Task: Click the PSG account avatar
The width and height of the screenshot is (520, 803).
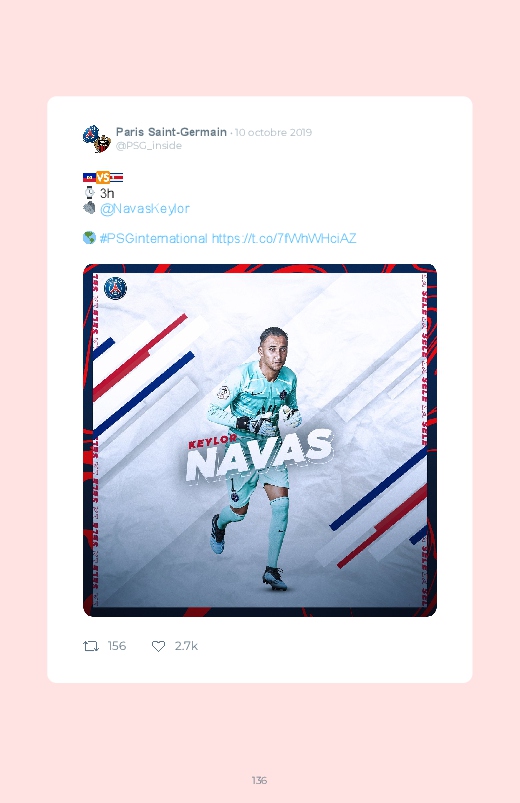Action: [97, 139]
